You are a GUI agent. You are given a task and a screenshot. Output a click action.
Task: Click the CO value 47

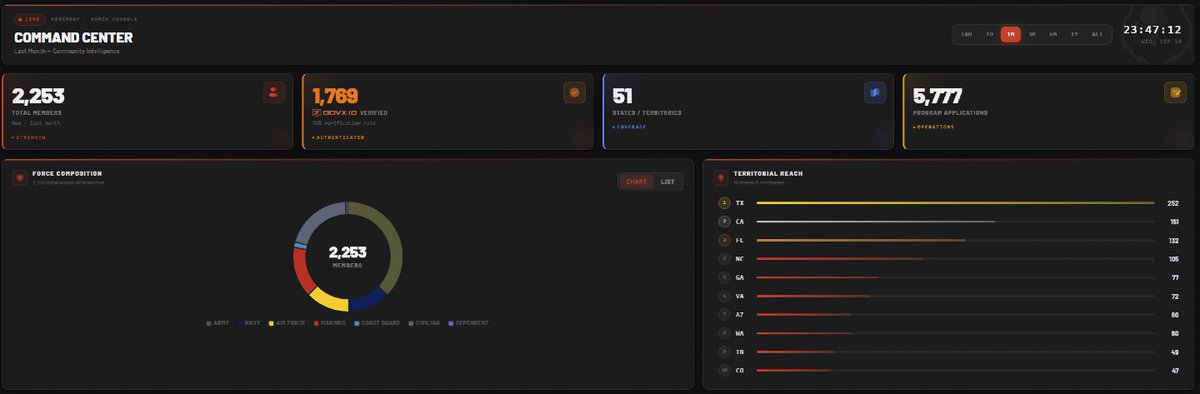[x=1175, y=370]
